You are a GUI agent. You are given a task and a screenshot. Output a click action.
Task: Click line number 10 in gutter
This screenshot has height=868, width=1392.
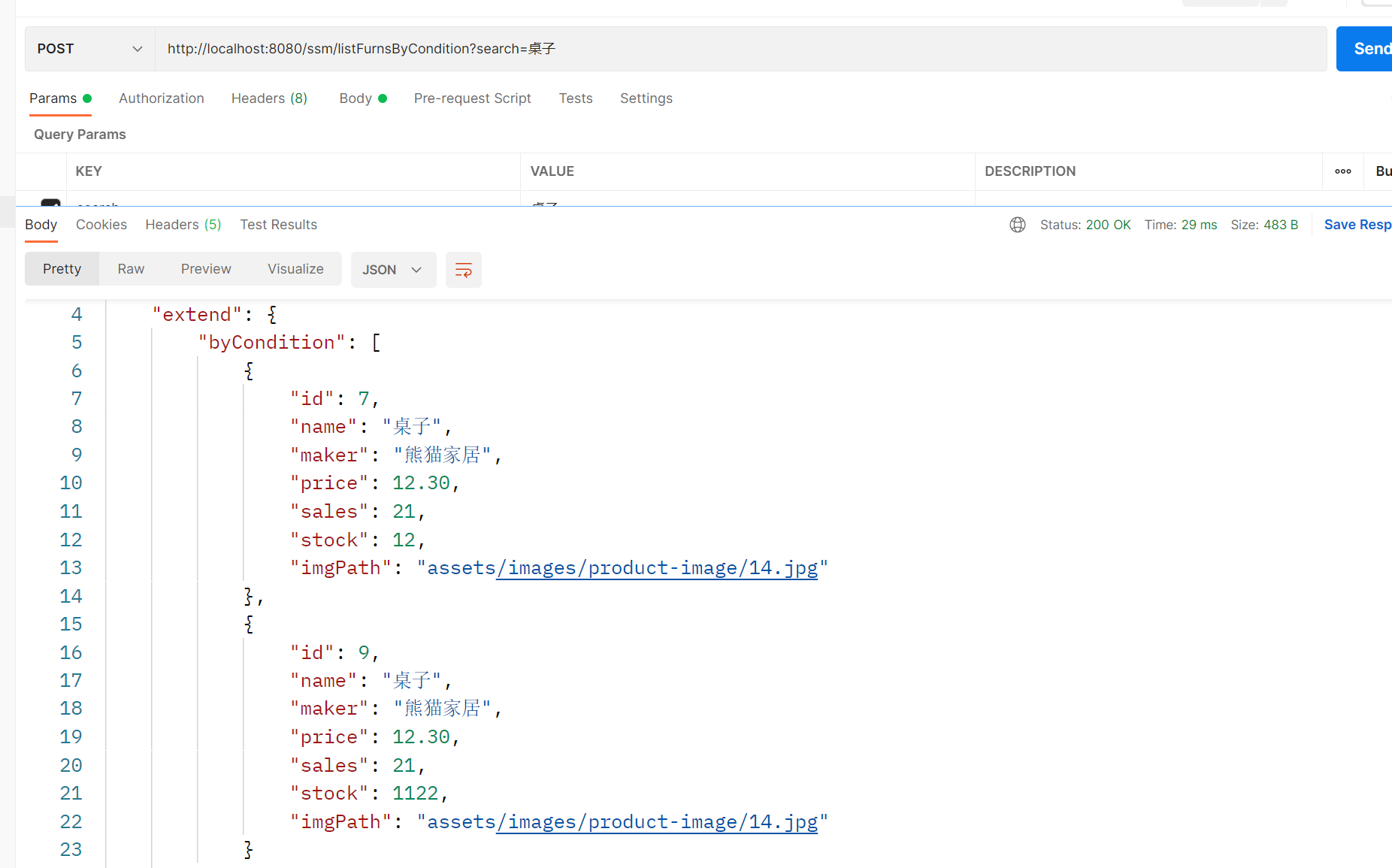(x=71, y=483)
